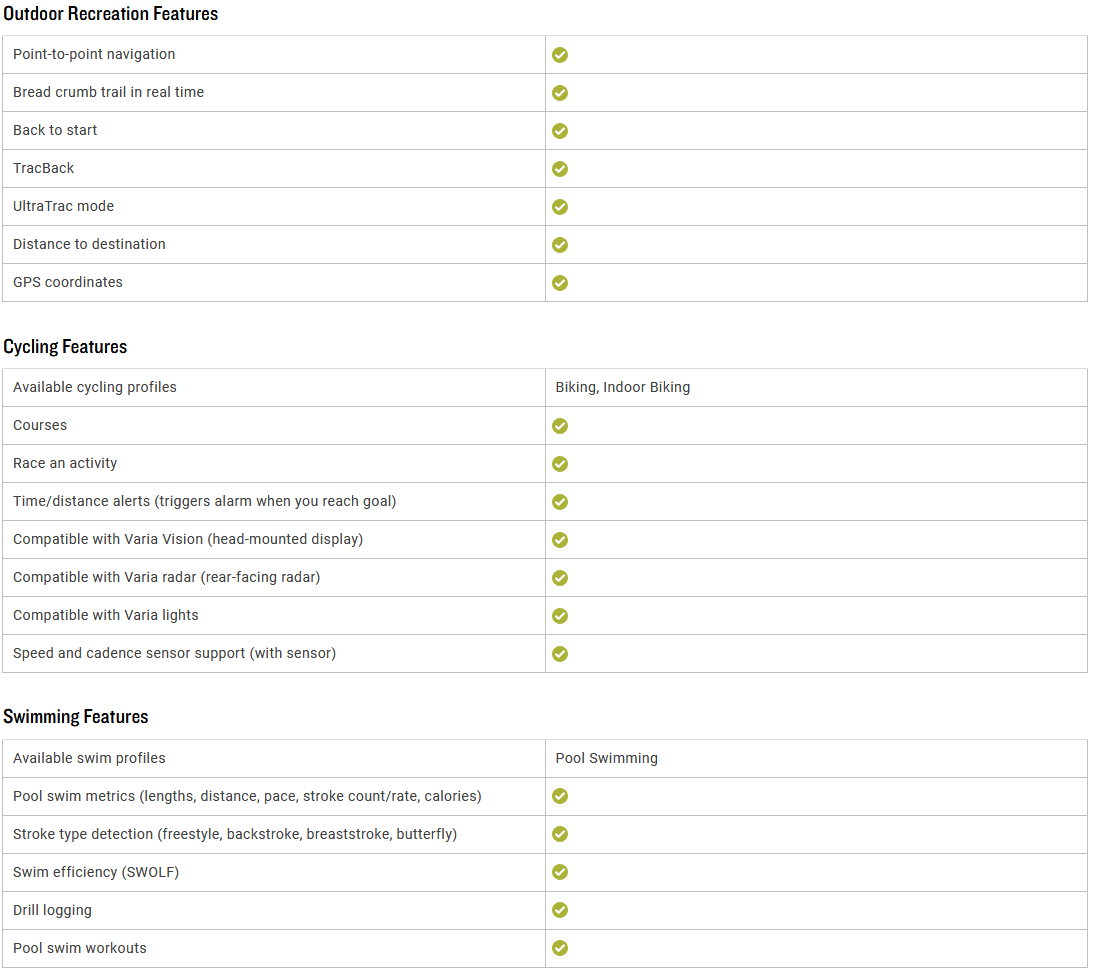This screenshot has width=1096, height=974.
Task: Select the green check for UltraTrac mode
Action: (x=560, y=207)
